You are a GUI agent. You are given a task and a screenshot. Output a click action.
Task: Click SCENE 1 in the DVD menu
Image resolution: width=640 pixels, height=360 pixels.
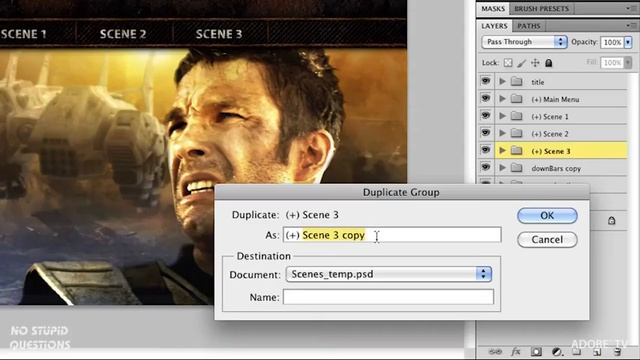(x=23, y=34)
